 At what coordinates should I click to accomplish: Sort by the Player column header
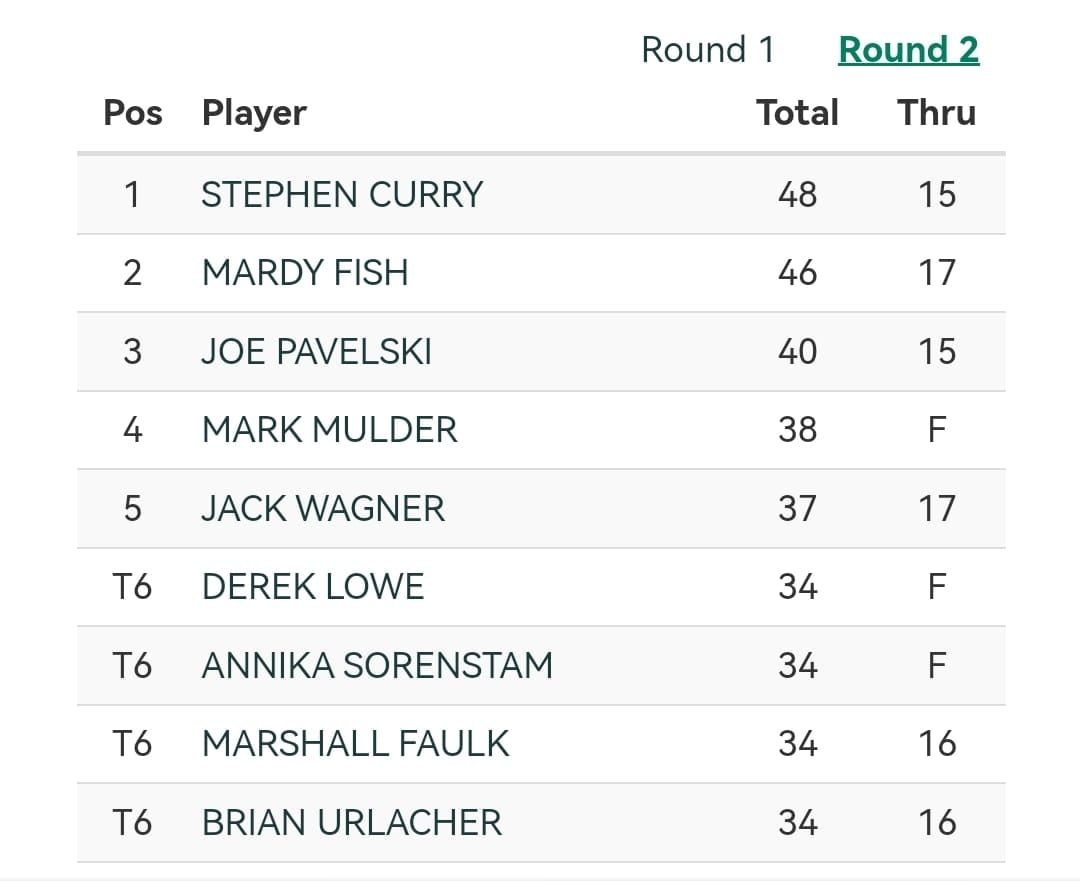253,112
